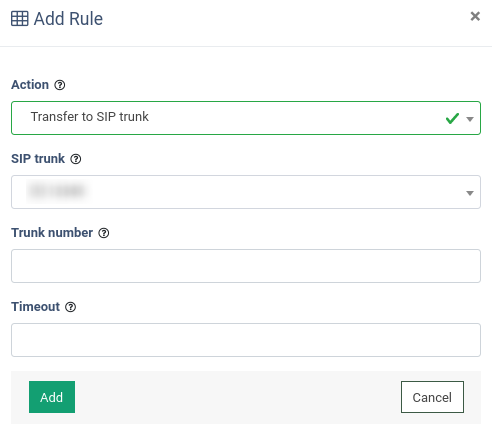This screenshot has height=433, width=492.
Task: Open the Transfer to SIP trunk selector
Action: pyautogui.click(x=246, y=118)
